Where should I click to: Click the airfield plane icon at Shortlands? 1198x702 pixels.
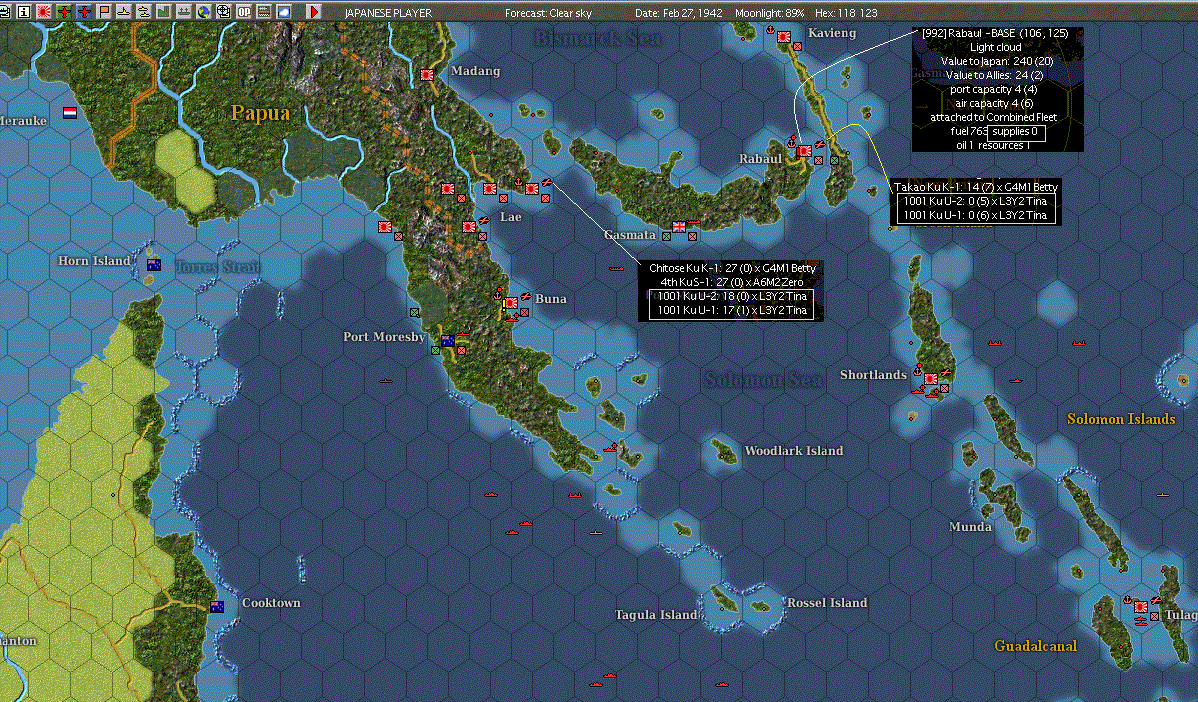click(x=945, y=372)
